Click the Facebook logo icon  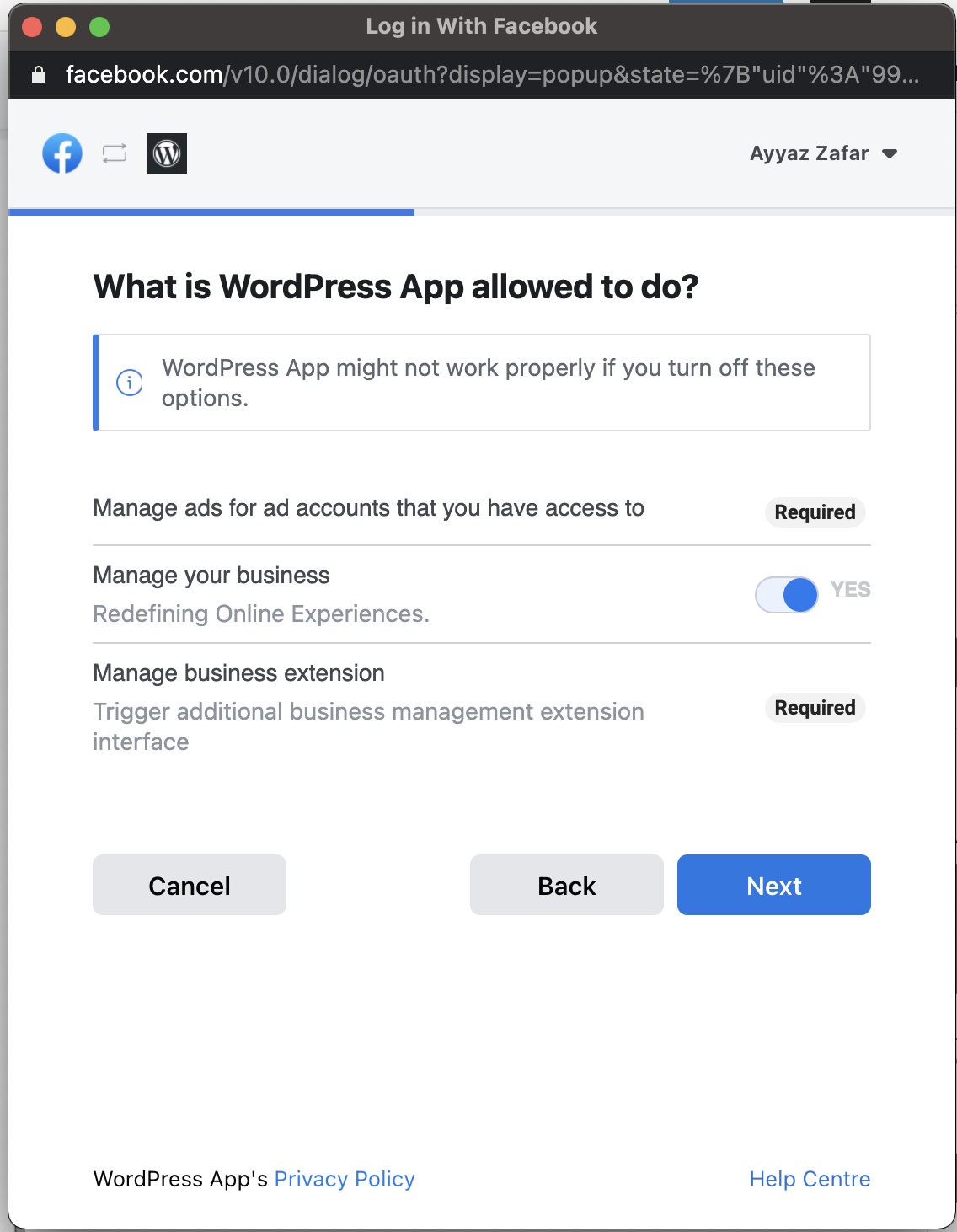[62, 153]
